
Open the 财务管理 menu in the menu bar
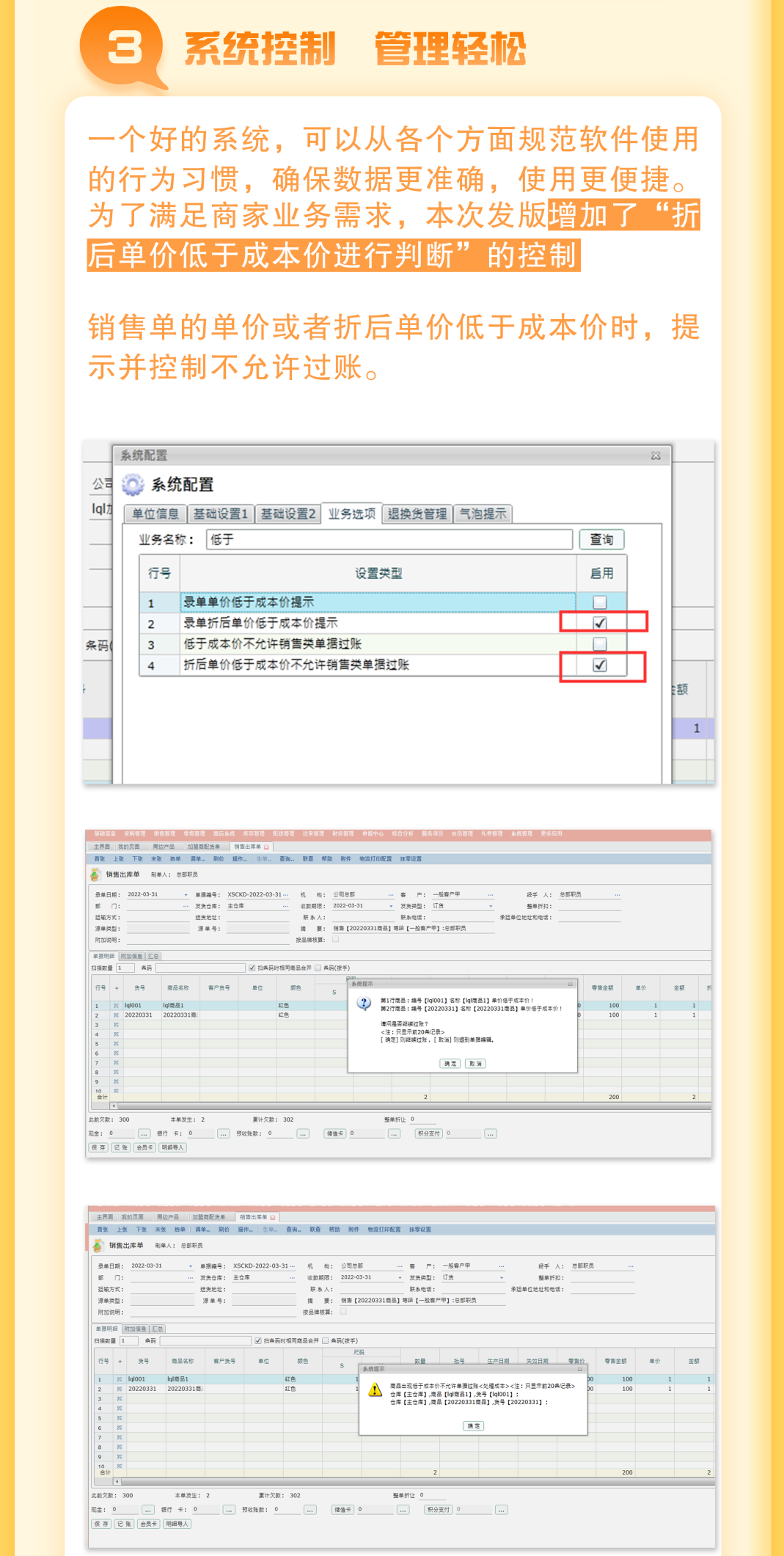pos(343,833)
